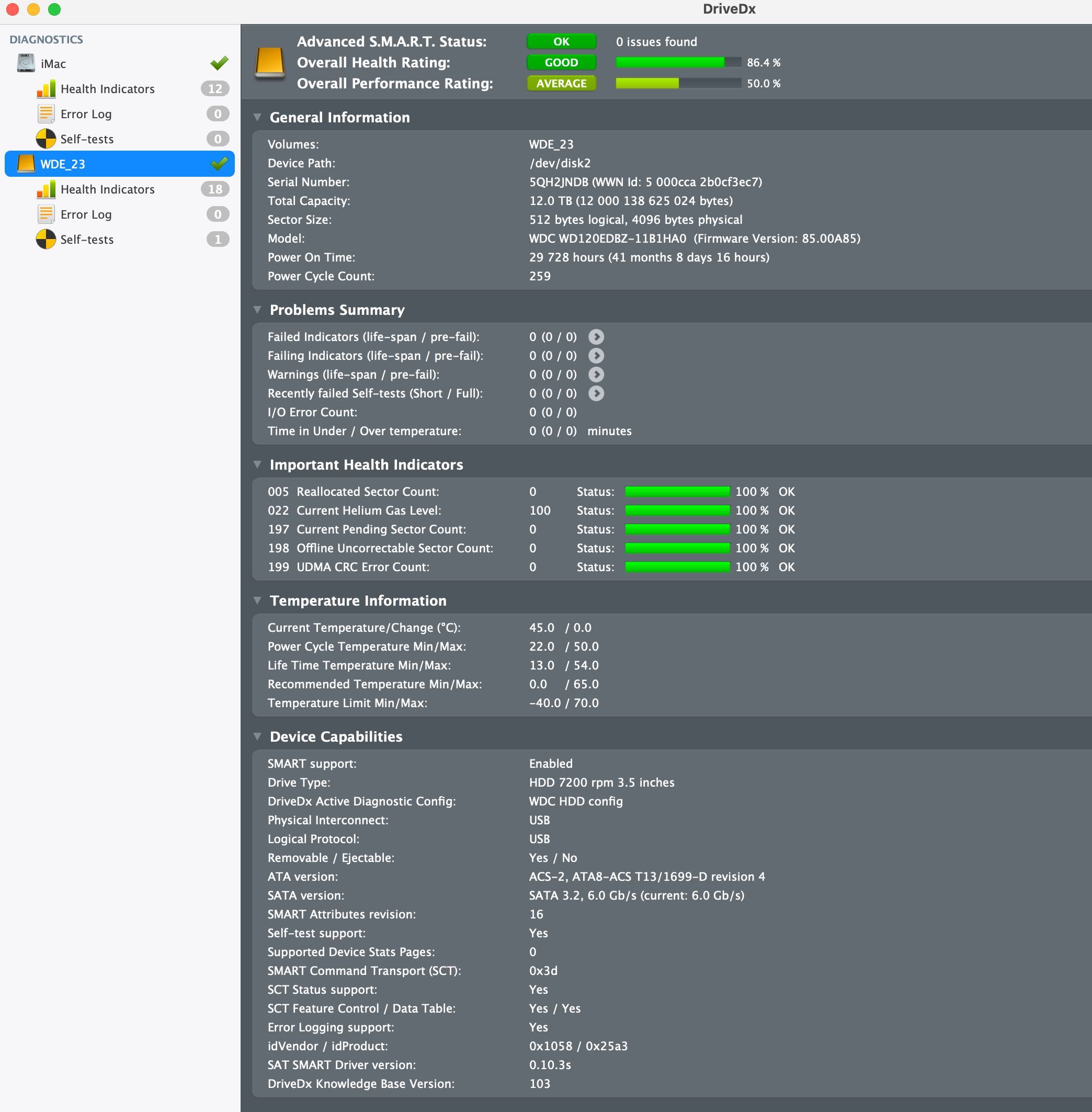Open Self-tests under WDE_23
Image resolution: width=1092 pixels, height=1112 pixels.
[x=120, y=239]
